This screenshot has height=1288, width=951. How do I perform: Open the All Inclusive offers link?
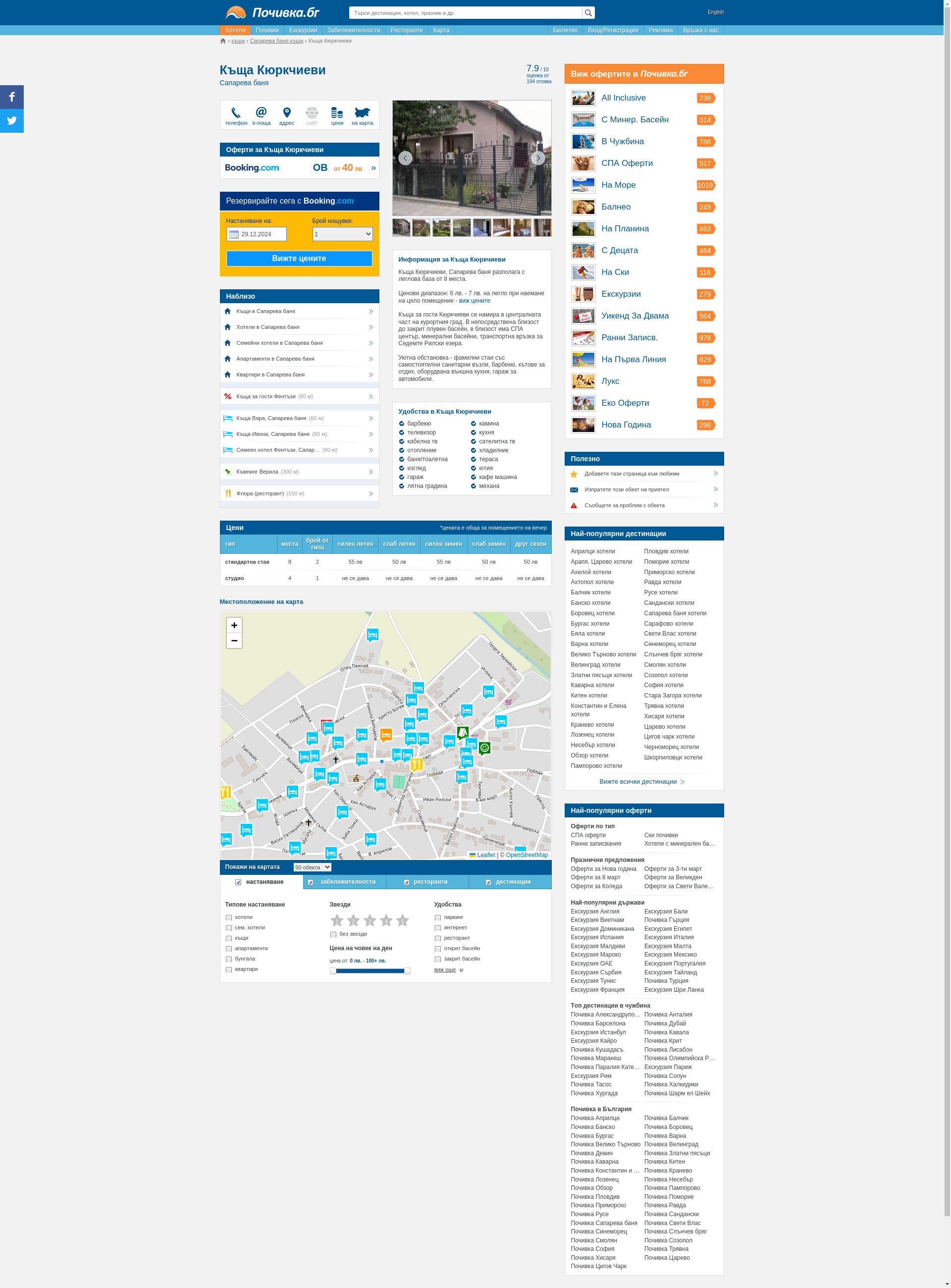click(x=623, y=98)
